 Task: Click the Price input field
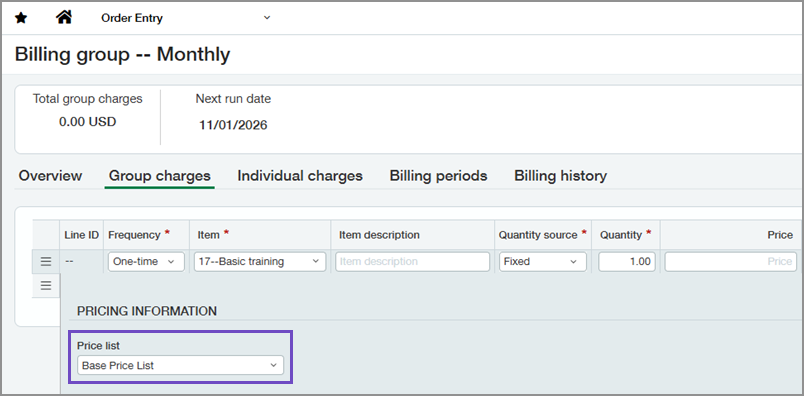[x=731, y=262]
